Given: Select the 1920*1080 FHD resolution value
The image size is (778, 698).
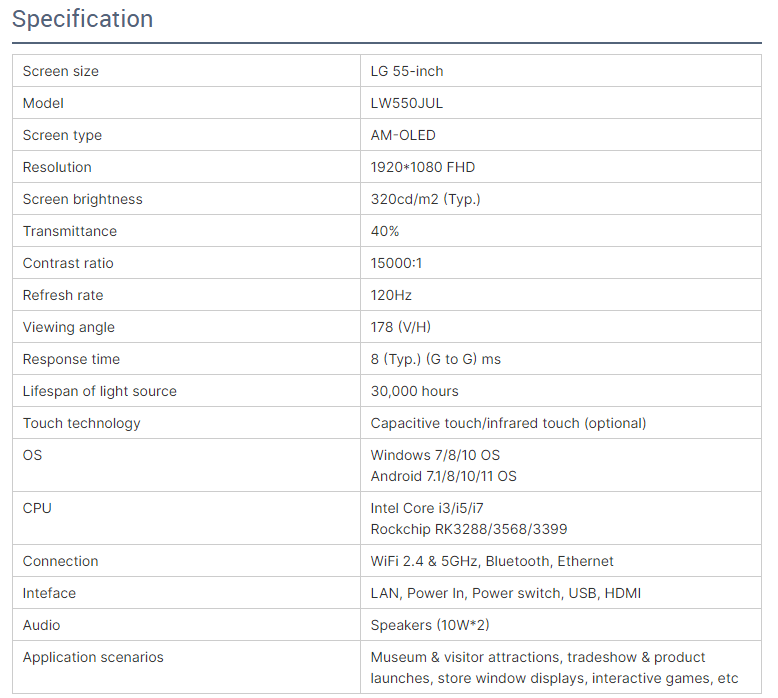Looking at the screenshot, I should click(x=423, y=167).
